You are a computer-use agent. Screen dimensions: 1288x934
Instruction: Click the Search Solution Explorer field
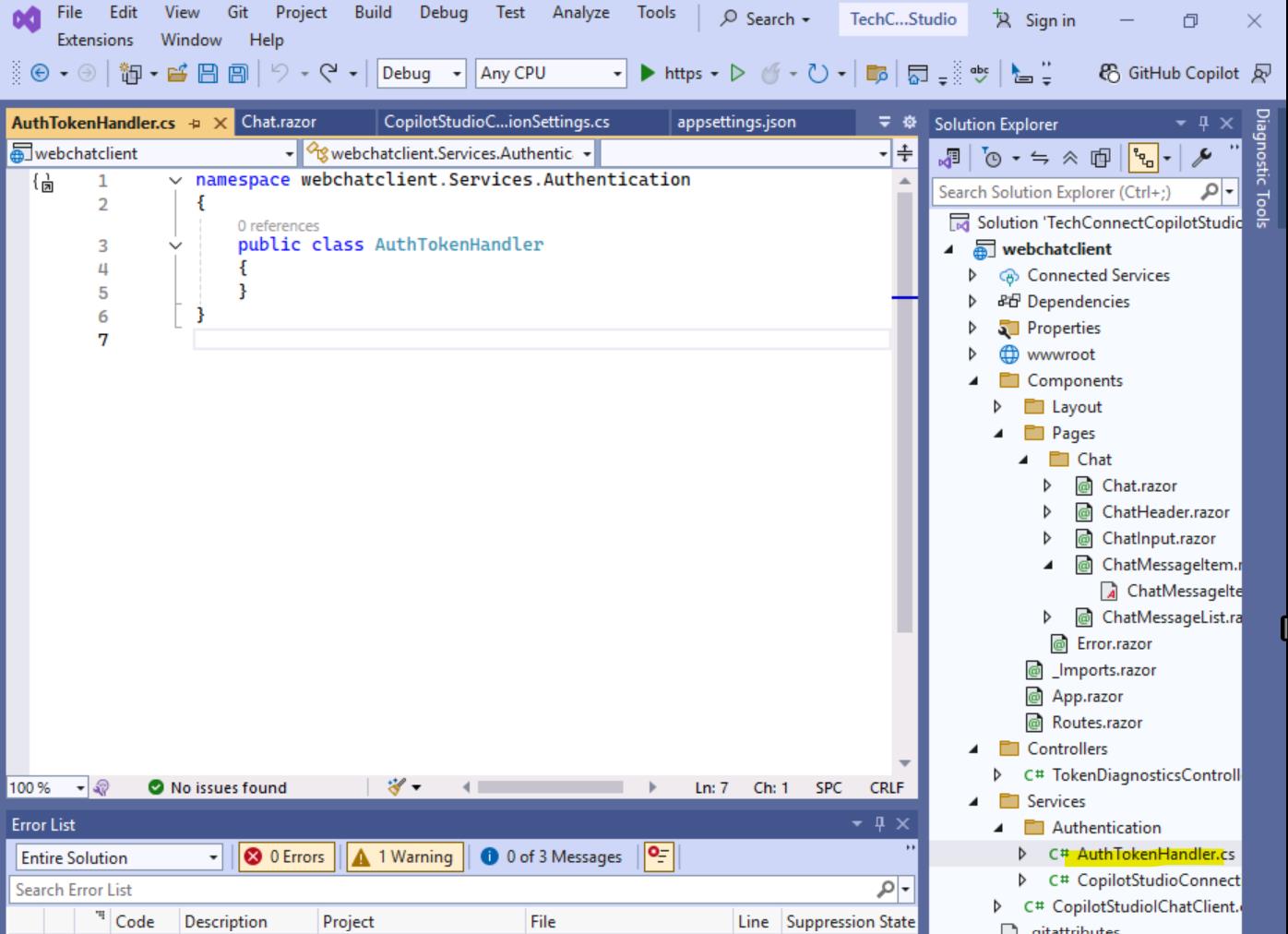pos(1067,192)
